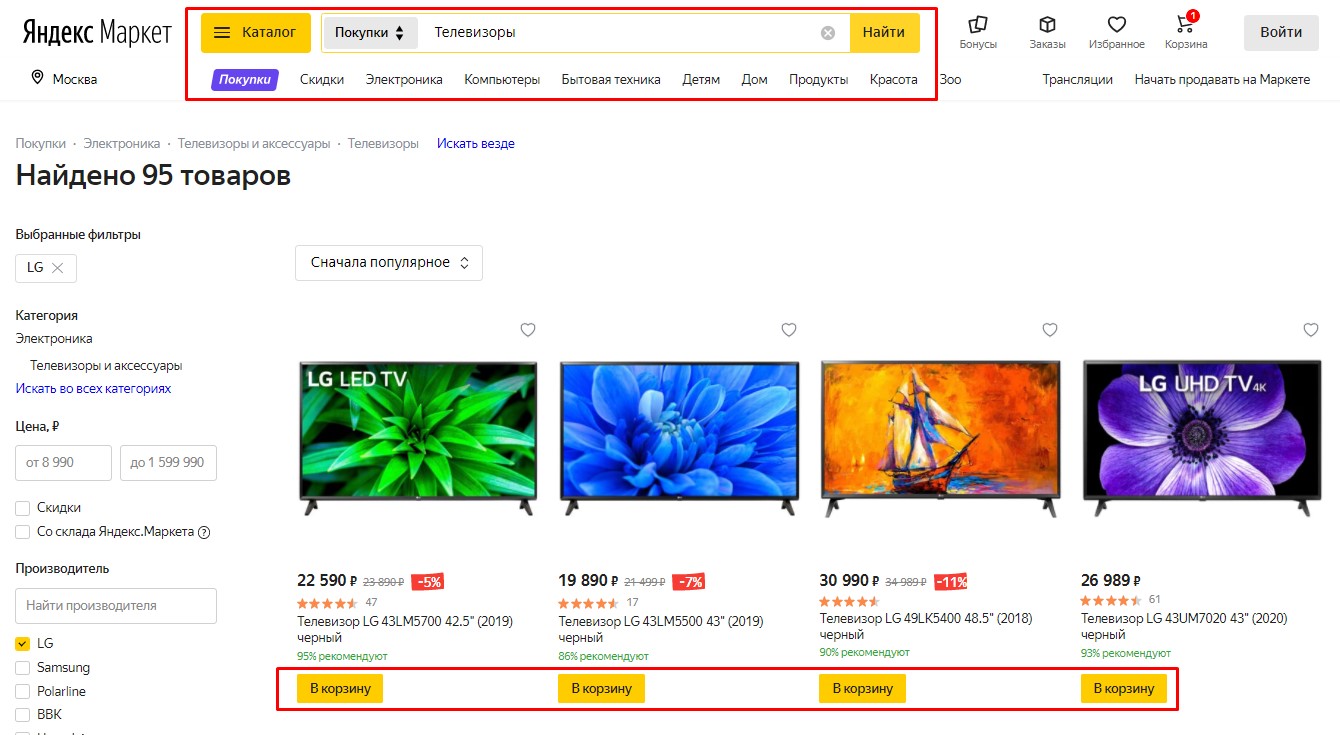Viewport: 1340px width, 735px height.
Task: Open the Бонусы bonuses icon
Action: [x=978, y=25]
